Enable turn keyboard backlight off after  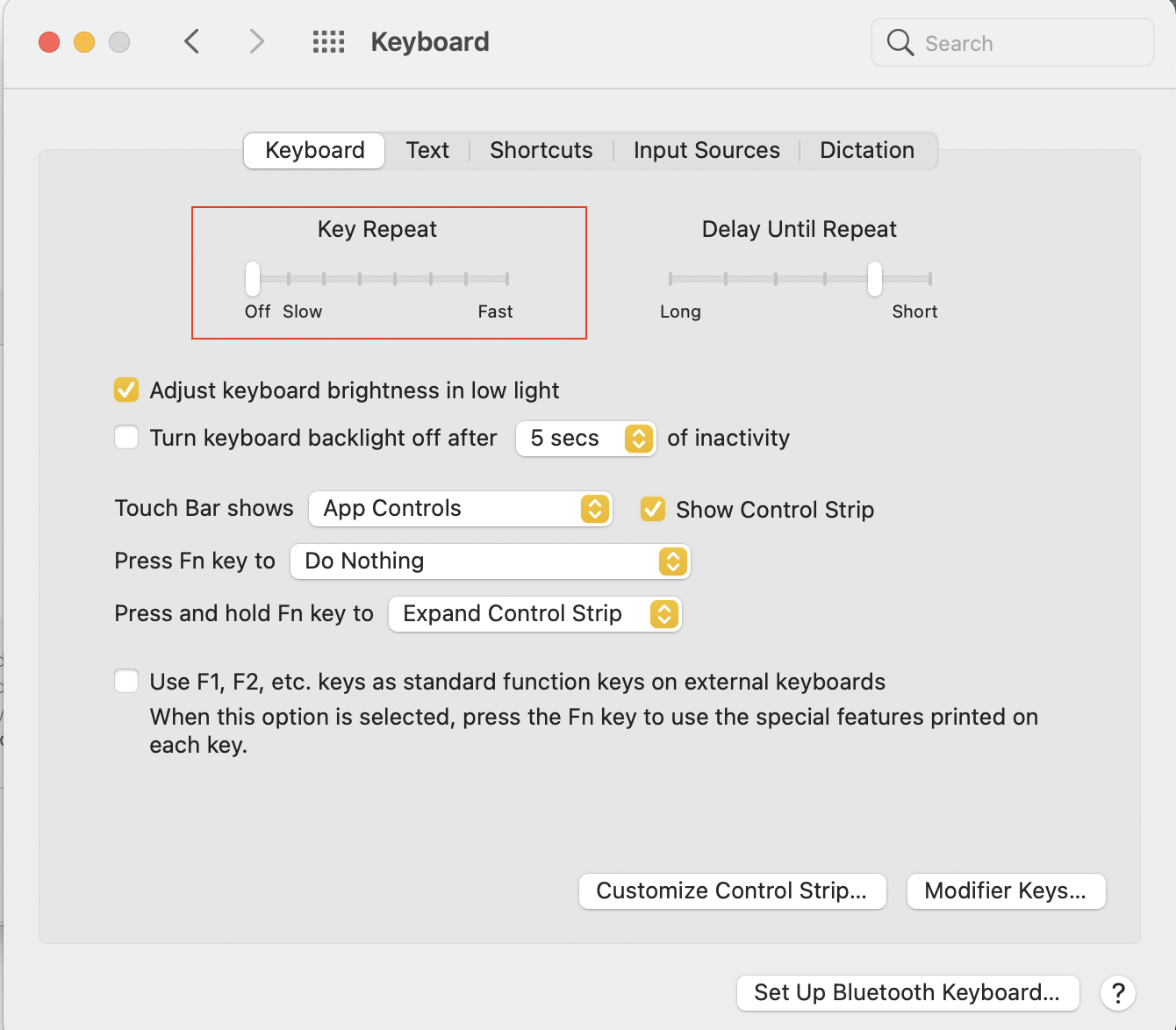coord(126,437)
